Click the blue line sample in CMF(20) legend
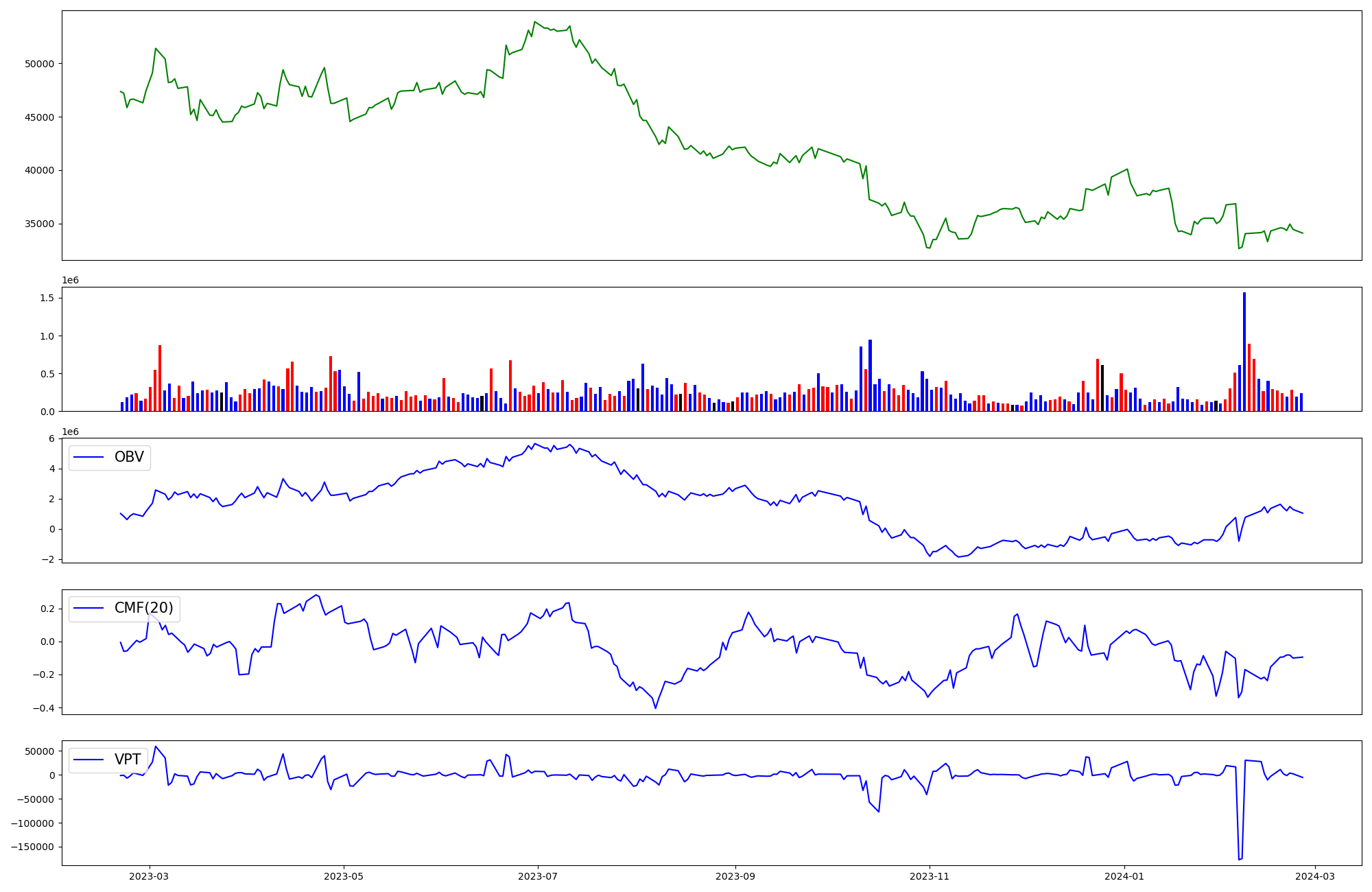 click(88, 608)
